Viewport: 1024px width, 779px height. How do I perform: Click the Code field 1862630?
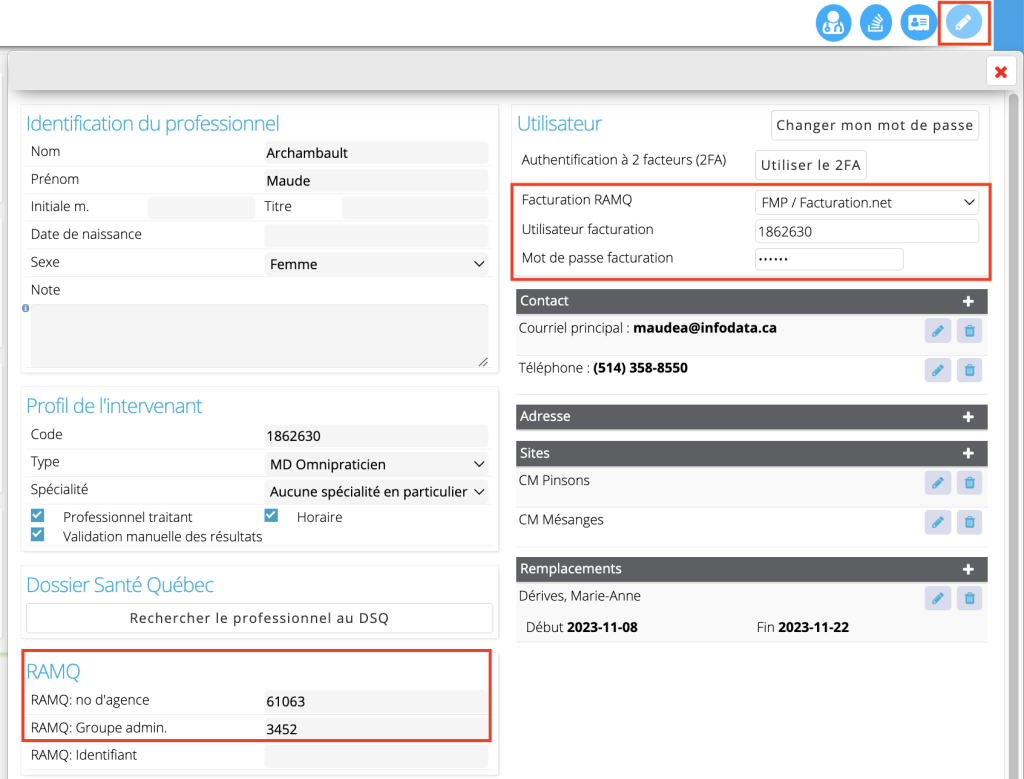pos(376,436)
